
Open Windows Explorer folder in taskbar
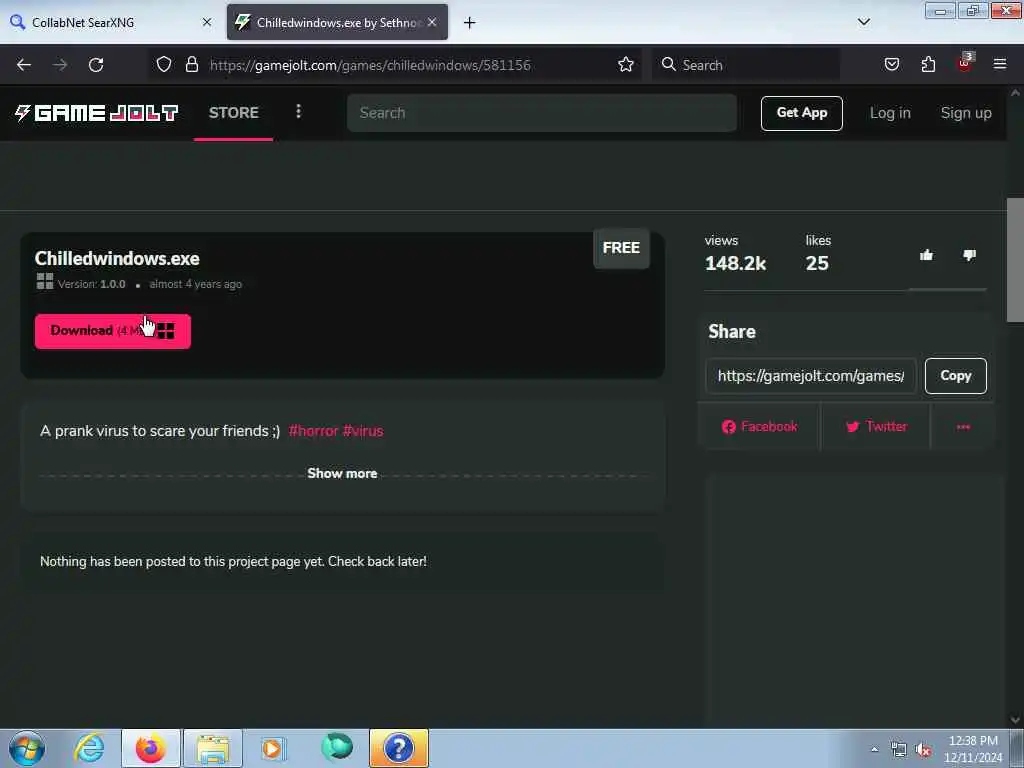(213, 748)
